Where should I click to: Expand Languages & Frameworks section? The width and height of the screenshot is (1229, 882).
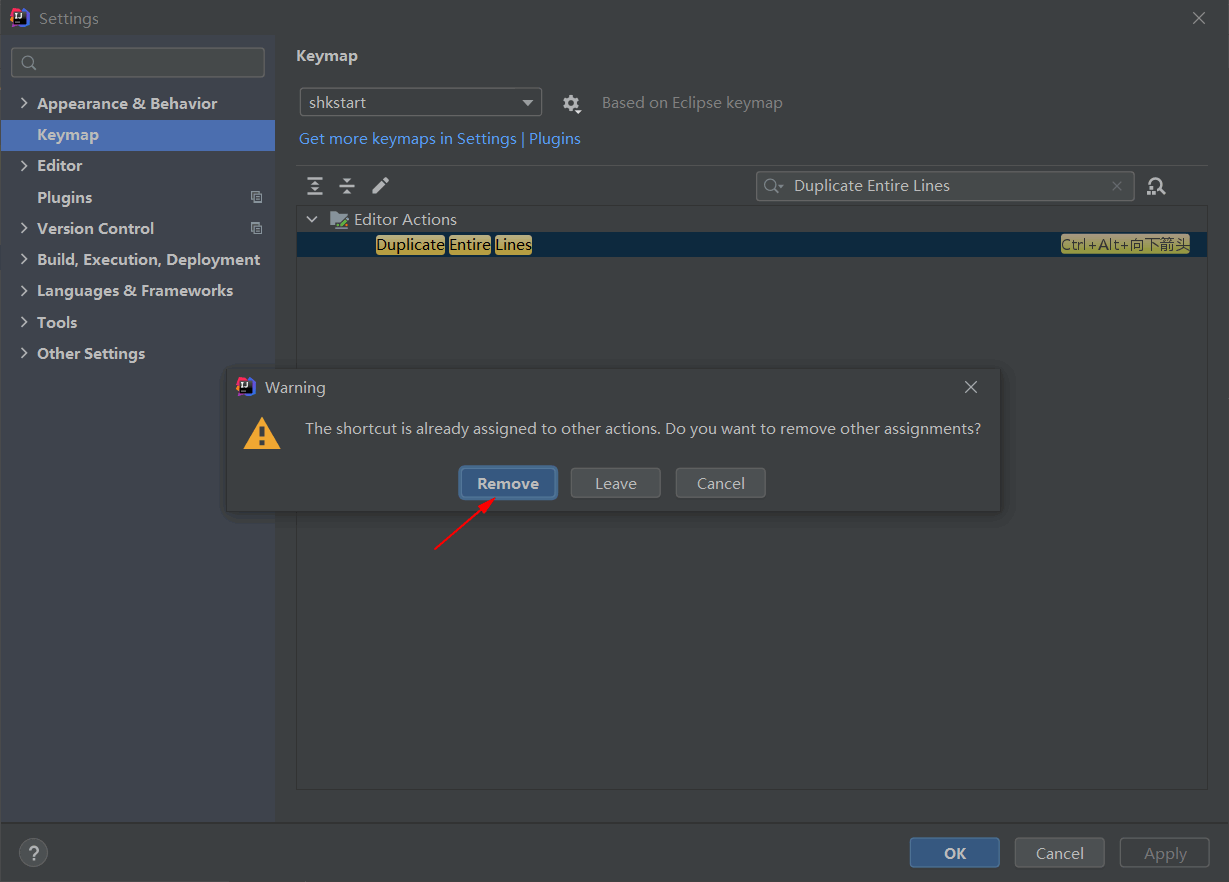24,291
